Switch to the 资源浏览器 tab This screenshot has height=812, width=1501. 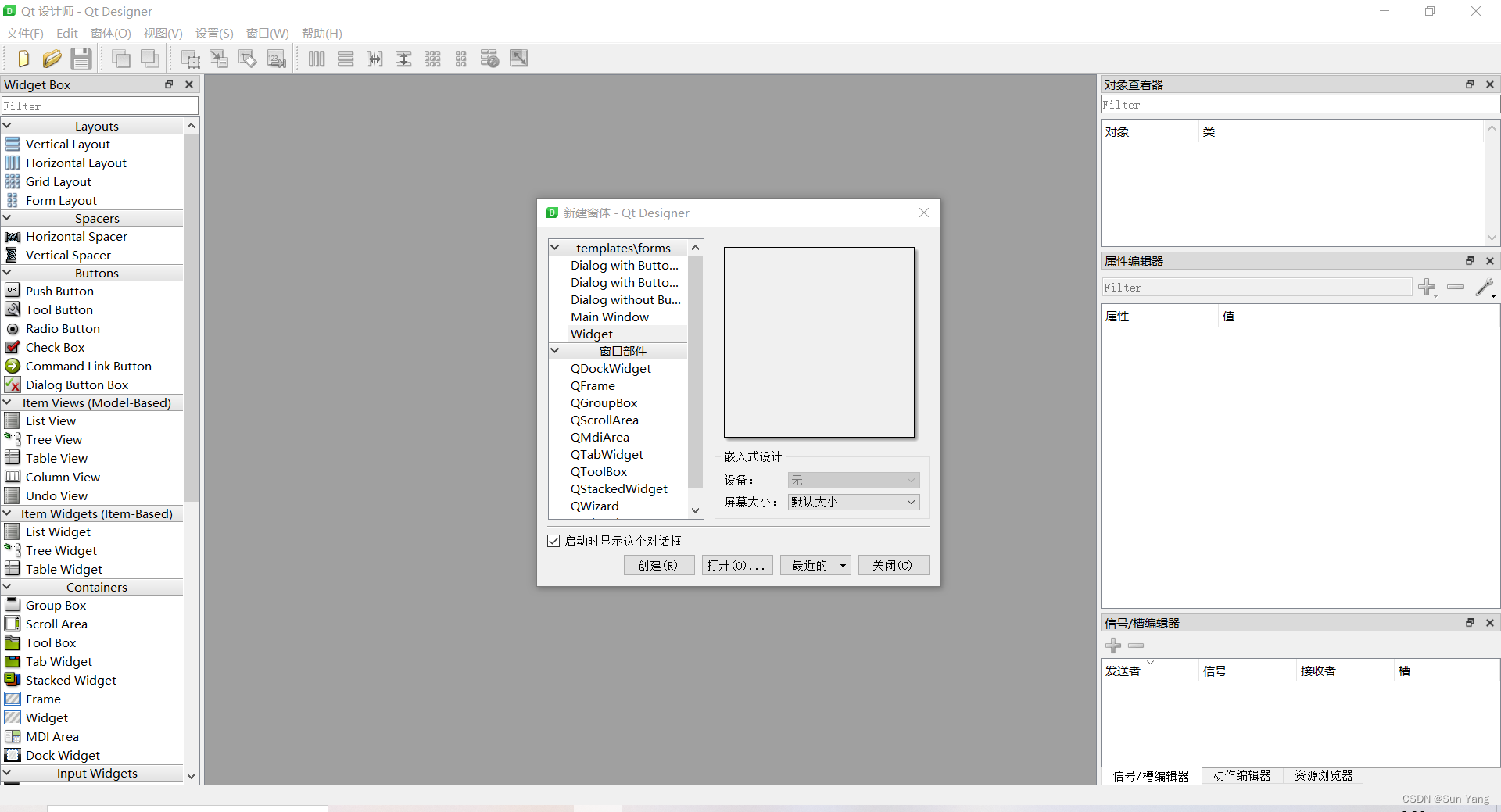coord(1324,775)
